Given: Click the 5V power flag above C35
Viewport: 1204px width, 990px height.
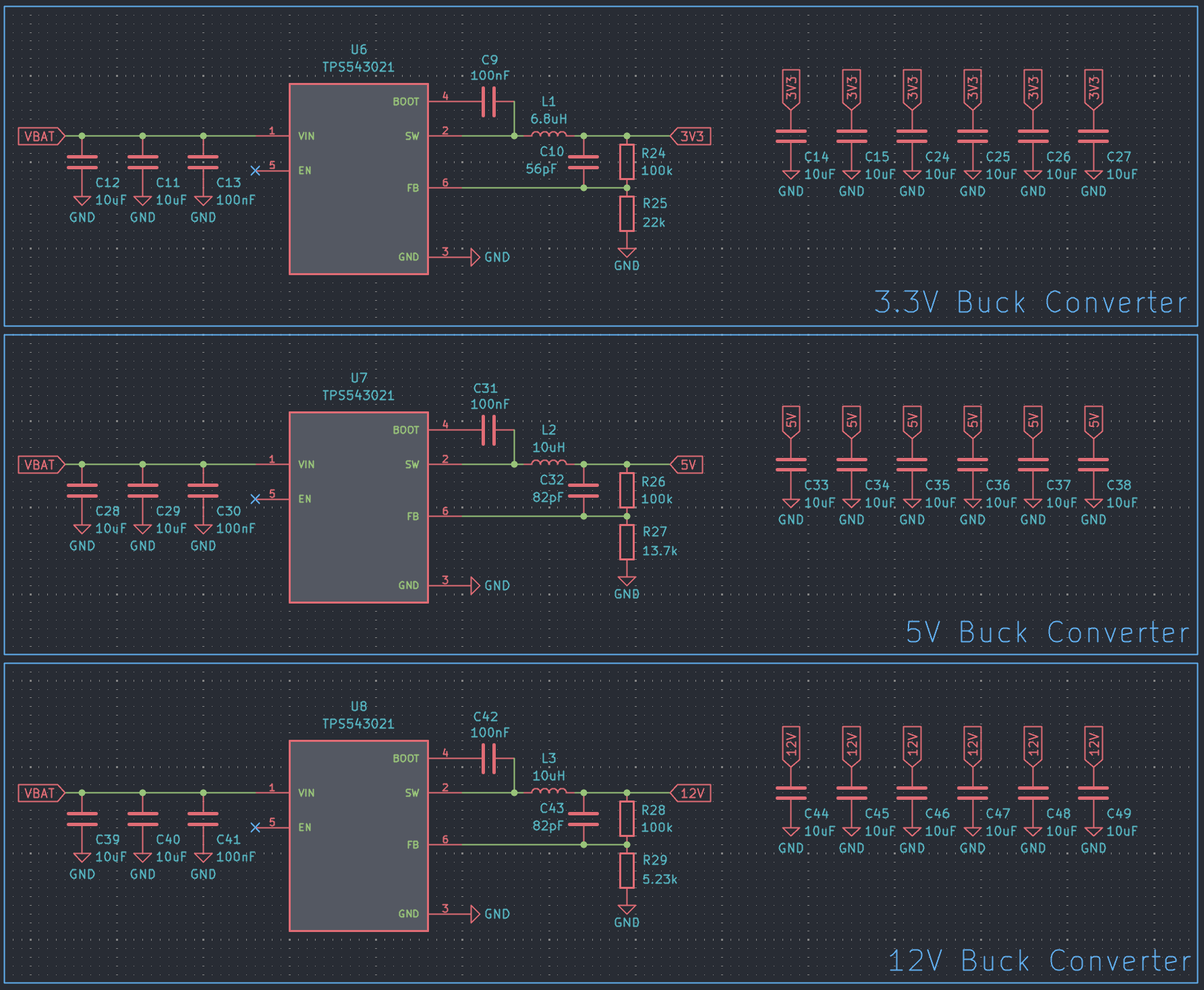Looking at the screenshot, I should [x=912, y=421].
